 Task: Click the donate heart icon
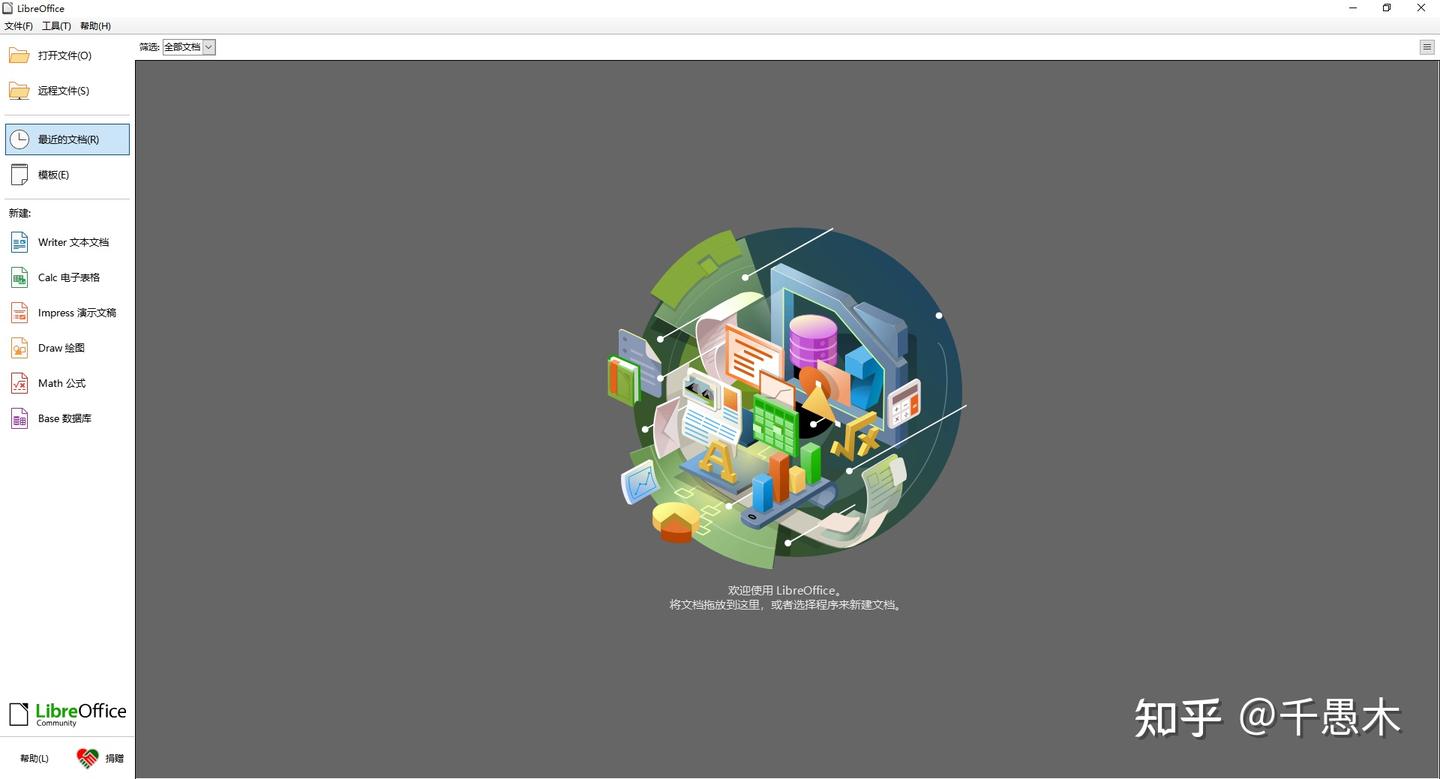coord(88,758)
